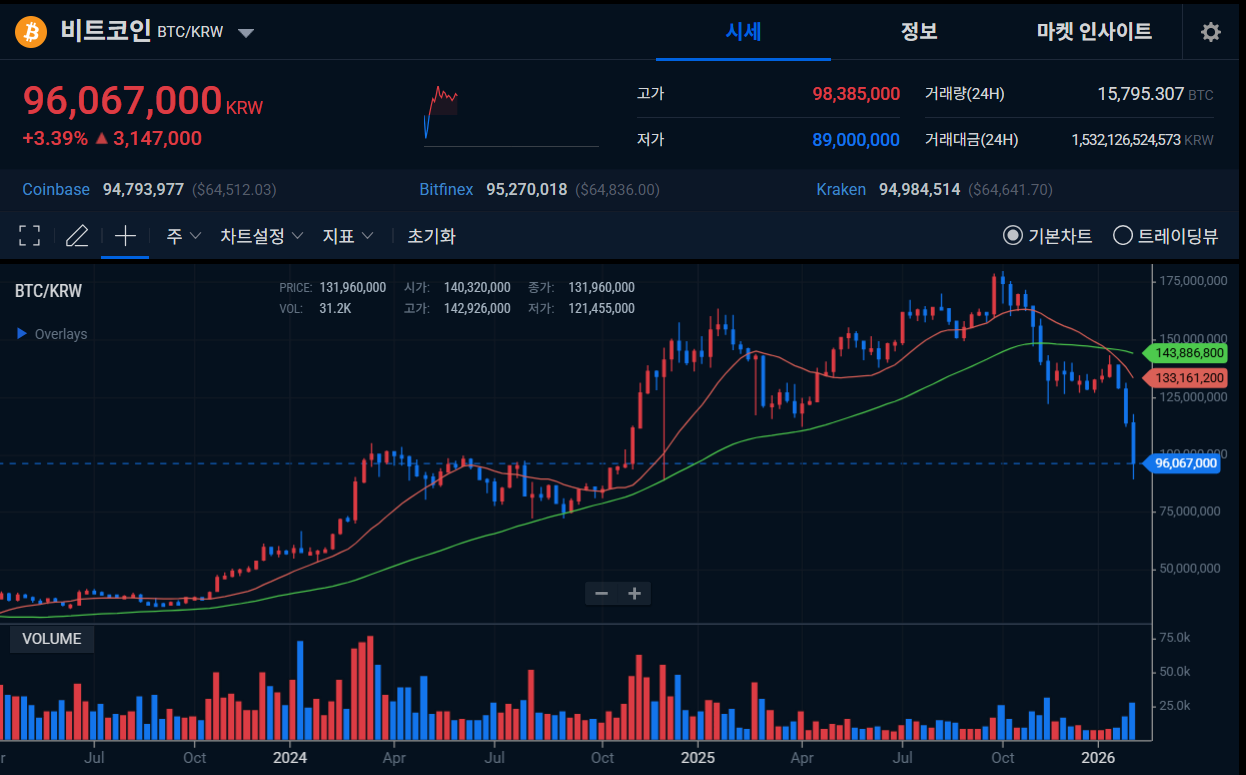Viewport: 1246px width, 775px height.
Task: Open the 지표 indicators dropdown
Action: click(348, 236)
